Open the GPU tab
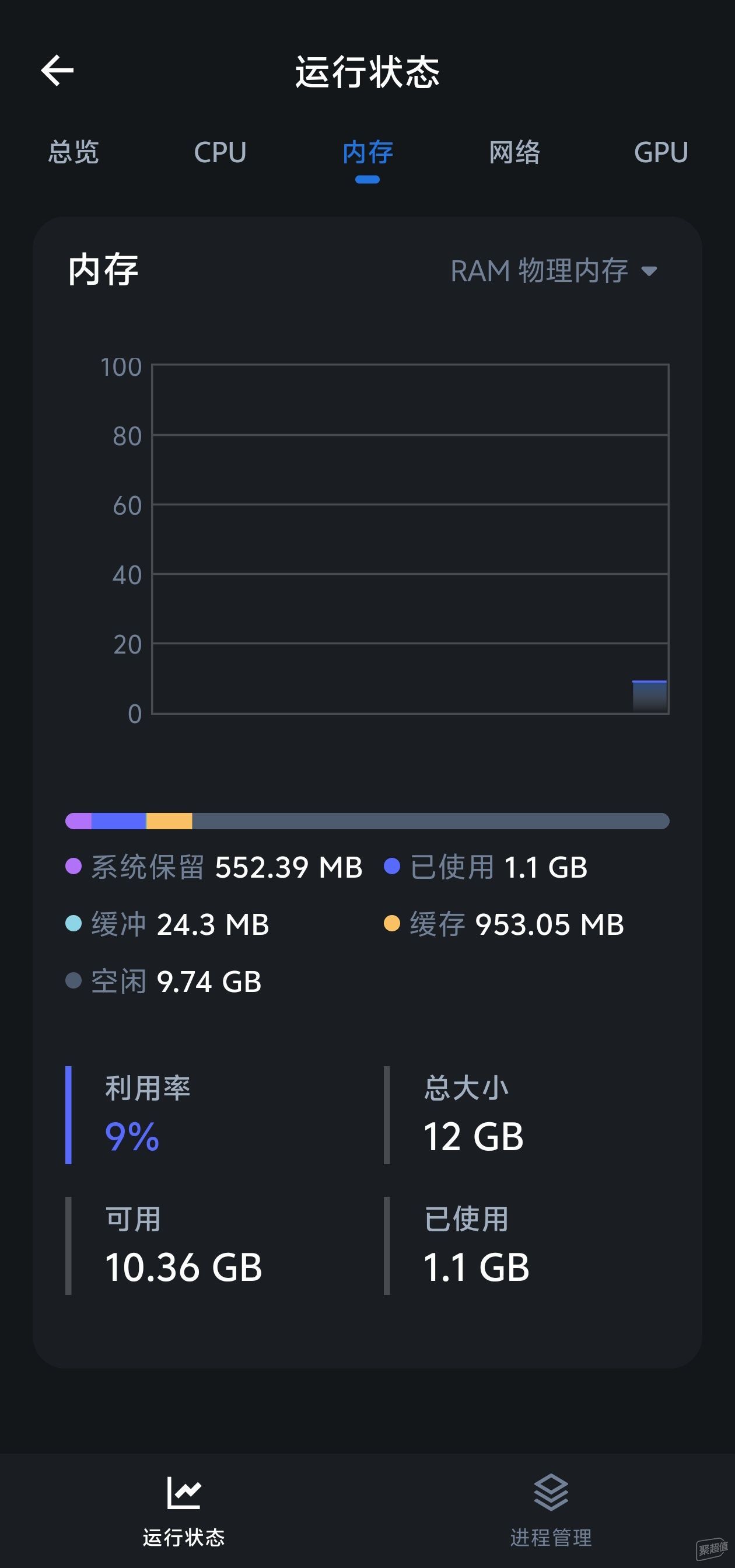735x1568 pixels. 661,152
